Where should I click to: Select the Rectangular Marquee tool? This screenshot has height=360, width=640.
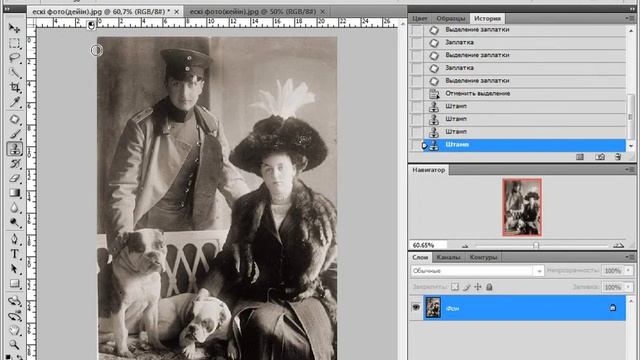(x=14, y=43)
